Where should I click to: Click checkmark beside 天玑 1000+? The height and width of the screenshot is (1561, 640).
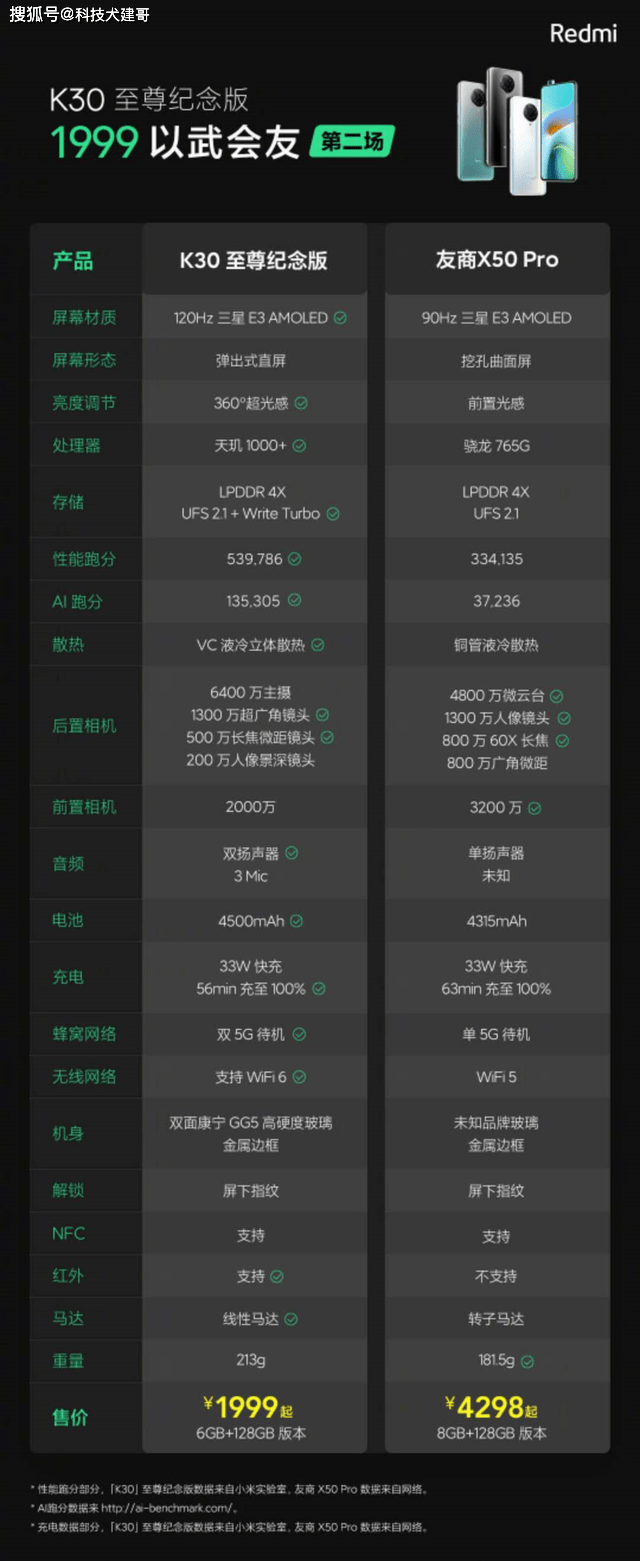coord(299,446)
